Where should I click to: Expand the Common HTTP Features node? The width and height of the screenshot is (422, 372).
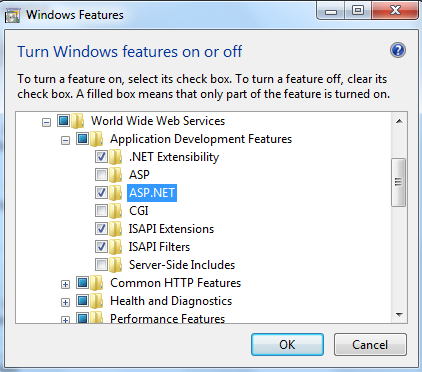point(65,285)
